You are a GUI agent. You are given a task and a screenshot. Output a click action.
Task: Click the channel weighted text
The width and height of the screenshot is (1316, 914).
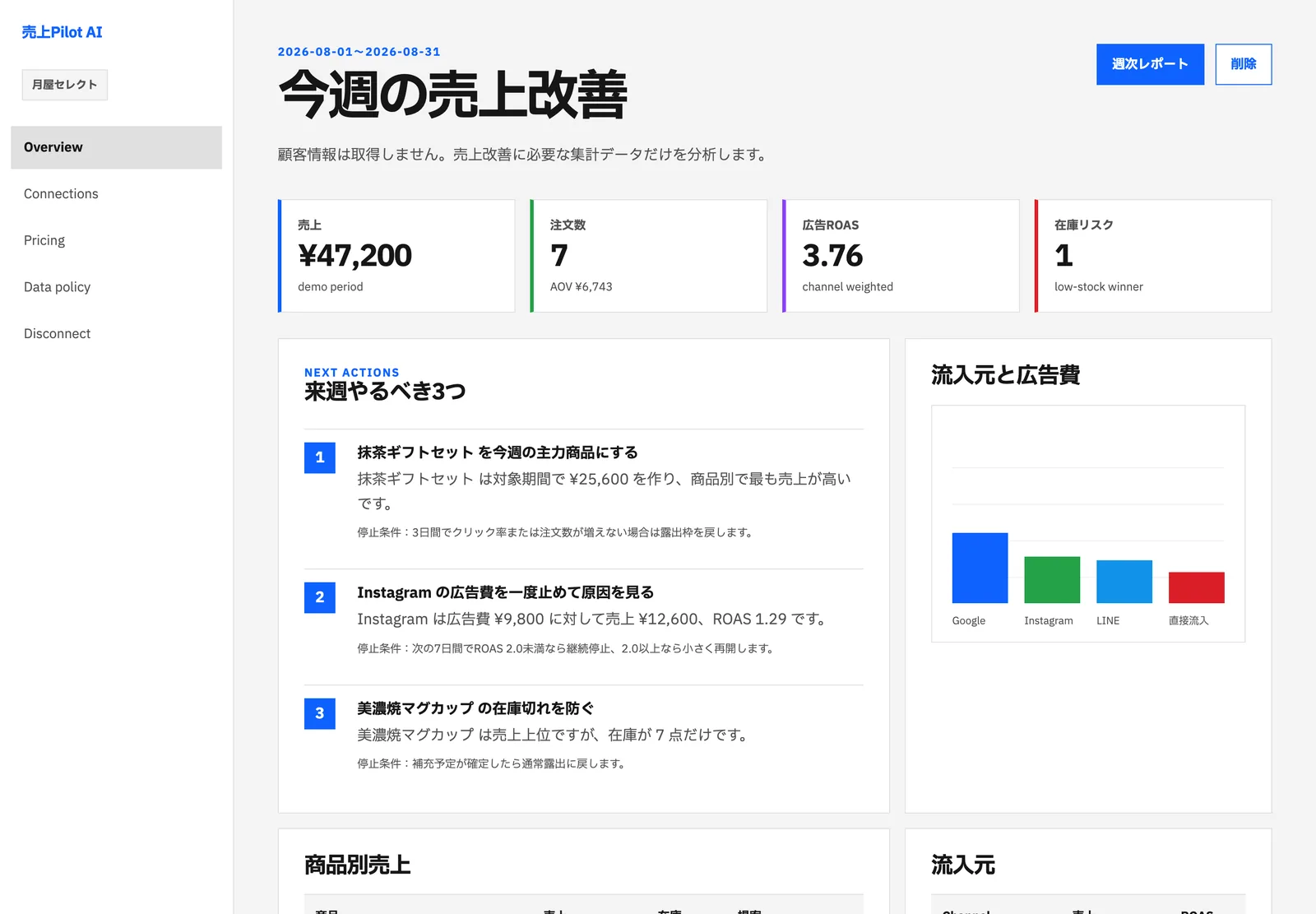(x=848, y=287)
